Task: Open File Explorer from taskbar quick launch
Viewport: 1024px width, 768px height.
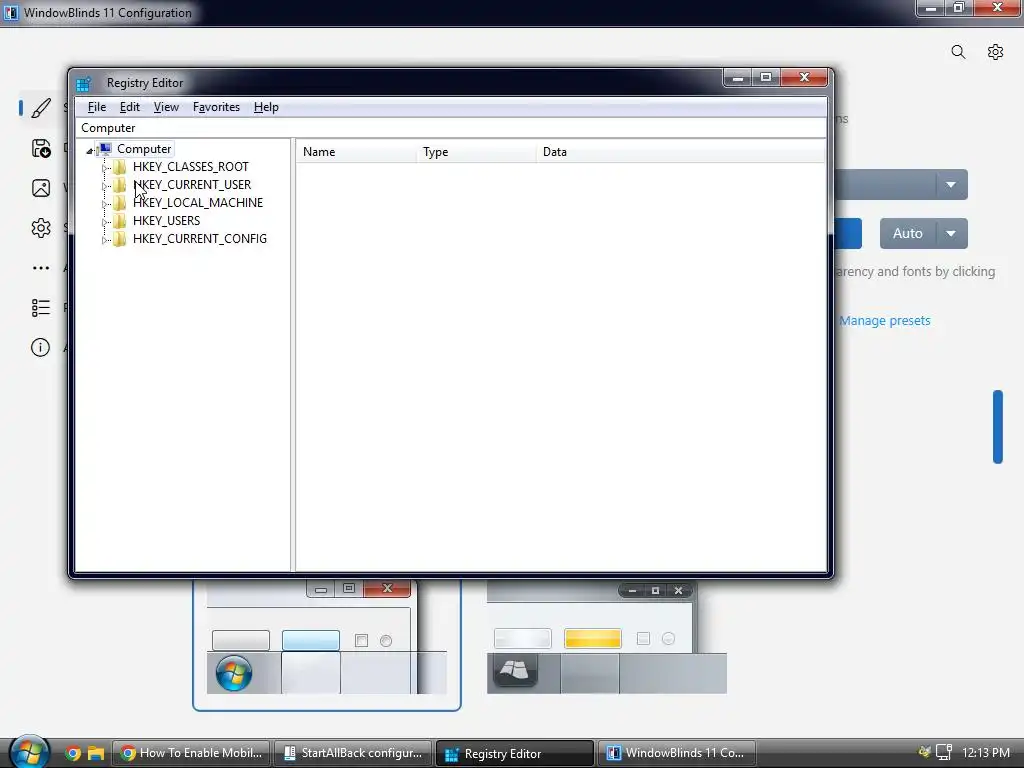Action: 96,754
